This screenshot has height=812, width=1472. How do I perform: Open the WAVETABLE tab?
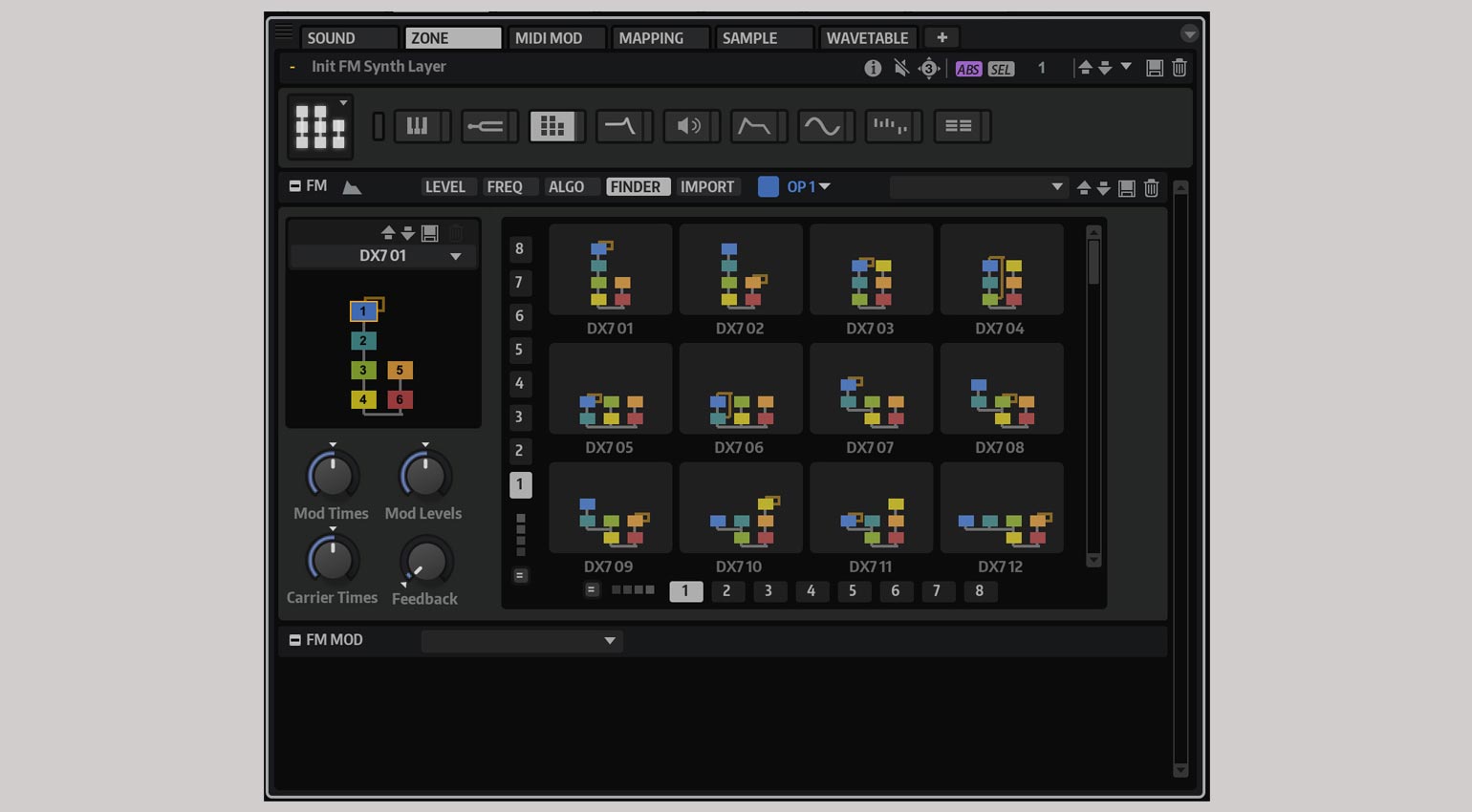point(867,38)
